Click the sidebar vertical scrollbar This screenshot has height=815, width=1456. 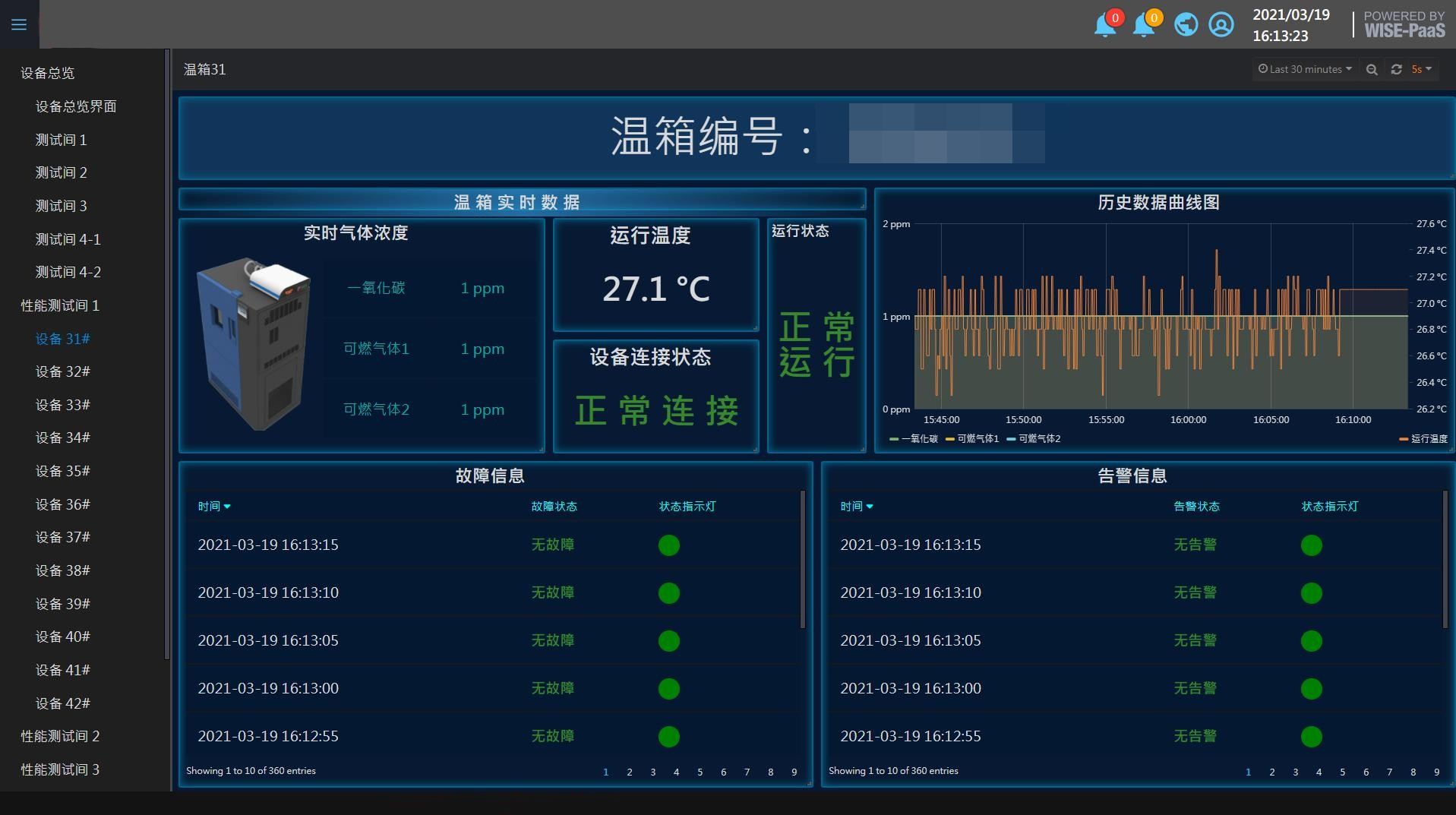tap(167, 355)
